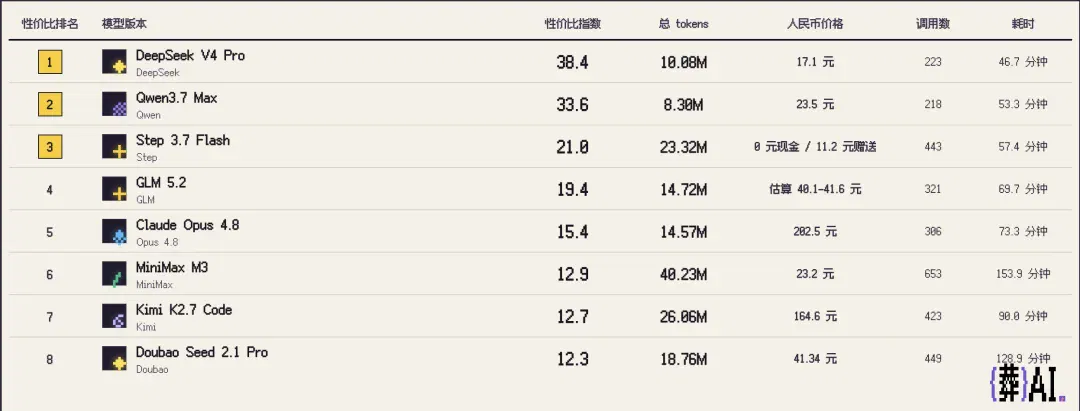Sort by the 总 tokens column header
This screenshot has height=411, width=1080.
[x=683, y=24]
